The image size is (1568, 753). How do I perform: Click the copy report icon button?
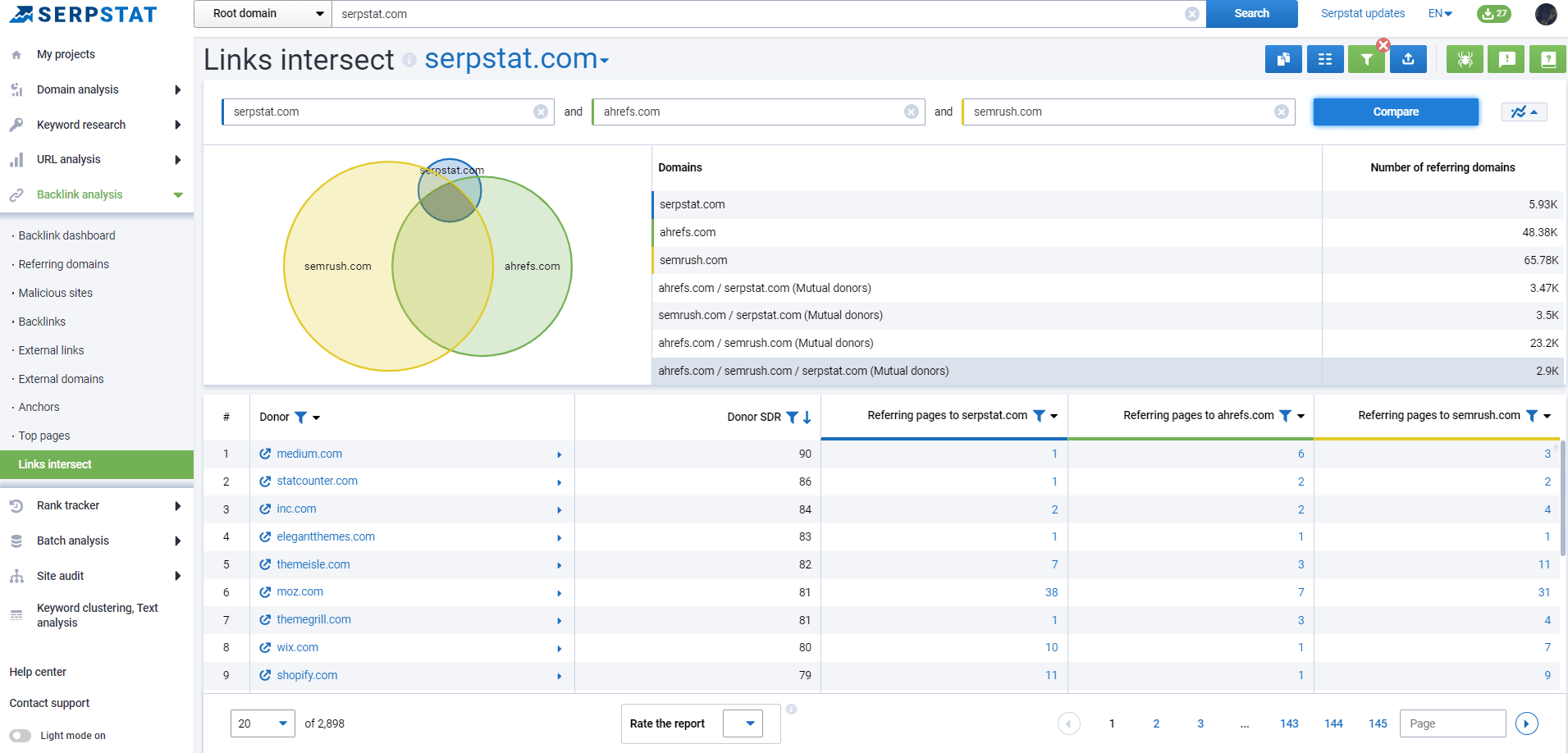pos(1283,59)
